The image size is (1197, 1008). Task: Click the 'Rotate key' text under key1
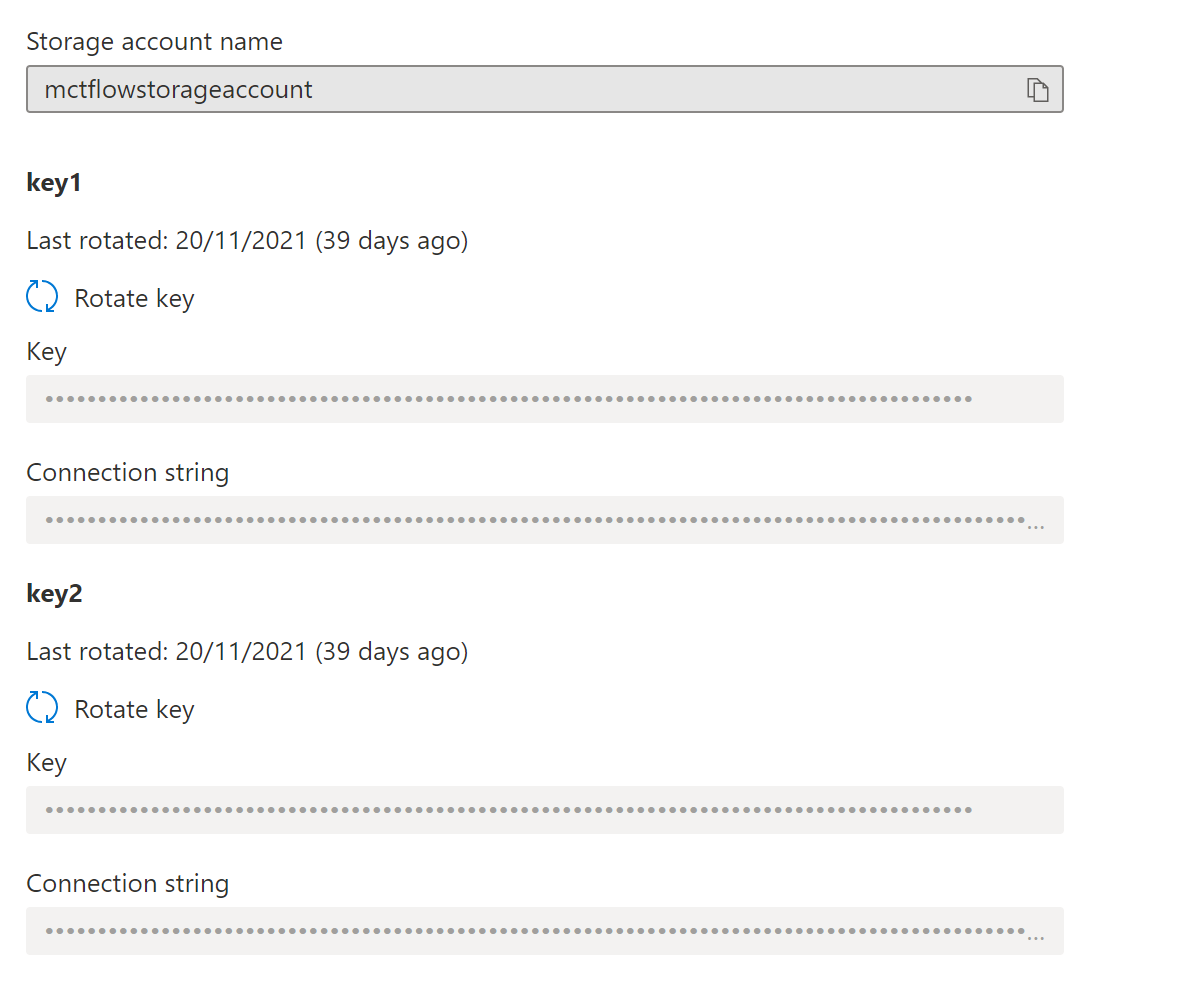(x=134, y=298)
